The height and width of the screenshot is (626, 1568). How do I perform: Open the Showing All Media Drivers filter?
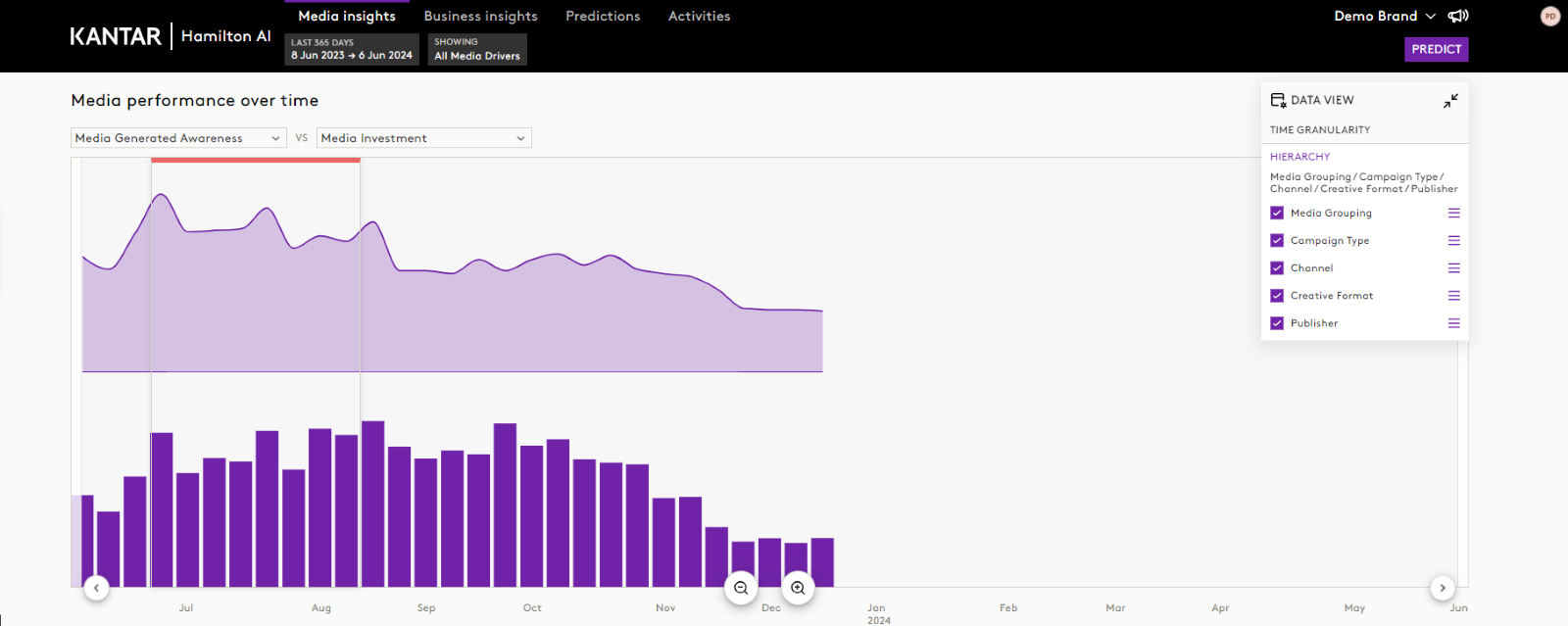(477, 49)
